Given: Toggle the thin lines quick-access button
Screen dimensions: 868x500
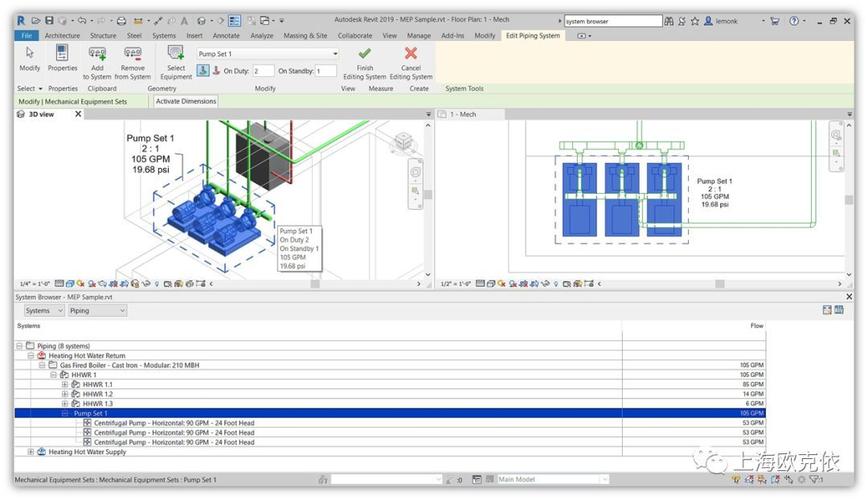Looking at the screenshot, I should [x=235, y=21].
